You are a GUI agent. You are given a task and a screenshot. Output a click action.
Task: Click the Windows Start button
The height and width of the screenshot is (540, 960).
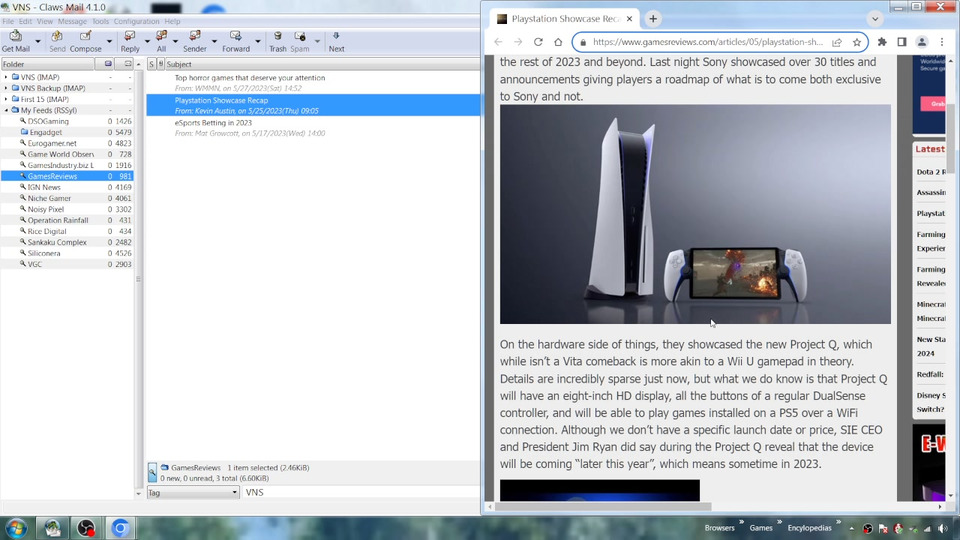(x=16, y=528)
